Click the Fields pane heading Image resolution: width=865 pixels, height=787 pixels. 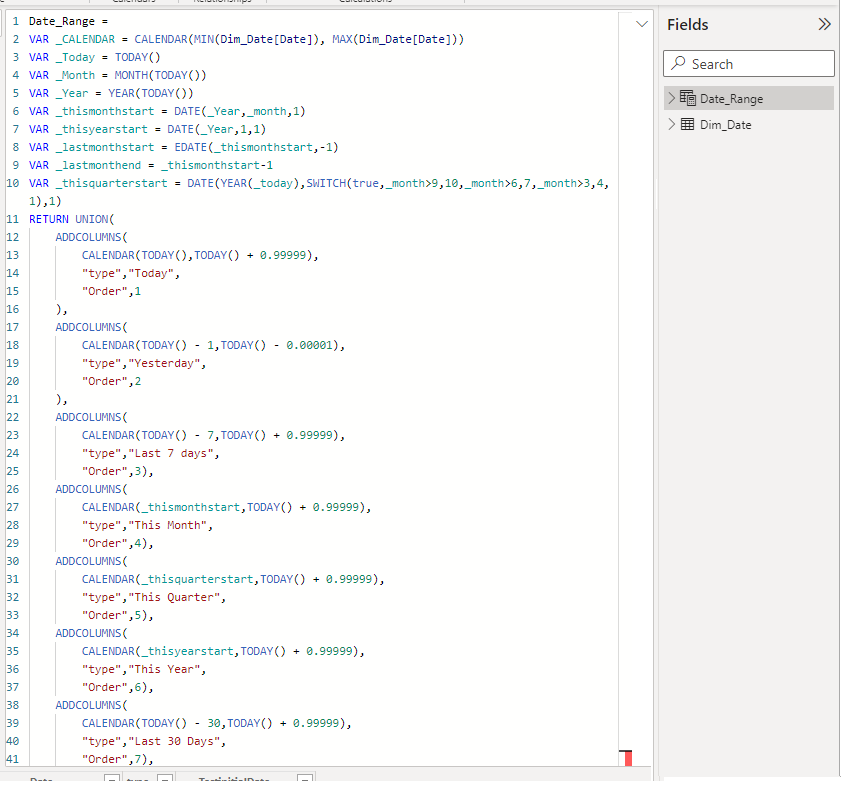tap(687, 25)
